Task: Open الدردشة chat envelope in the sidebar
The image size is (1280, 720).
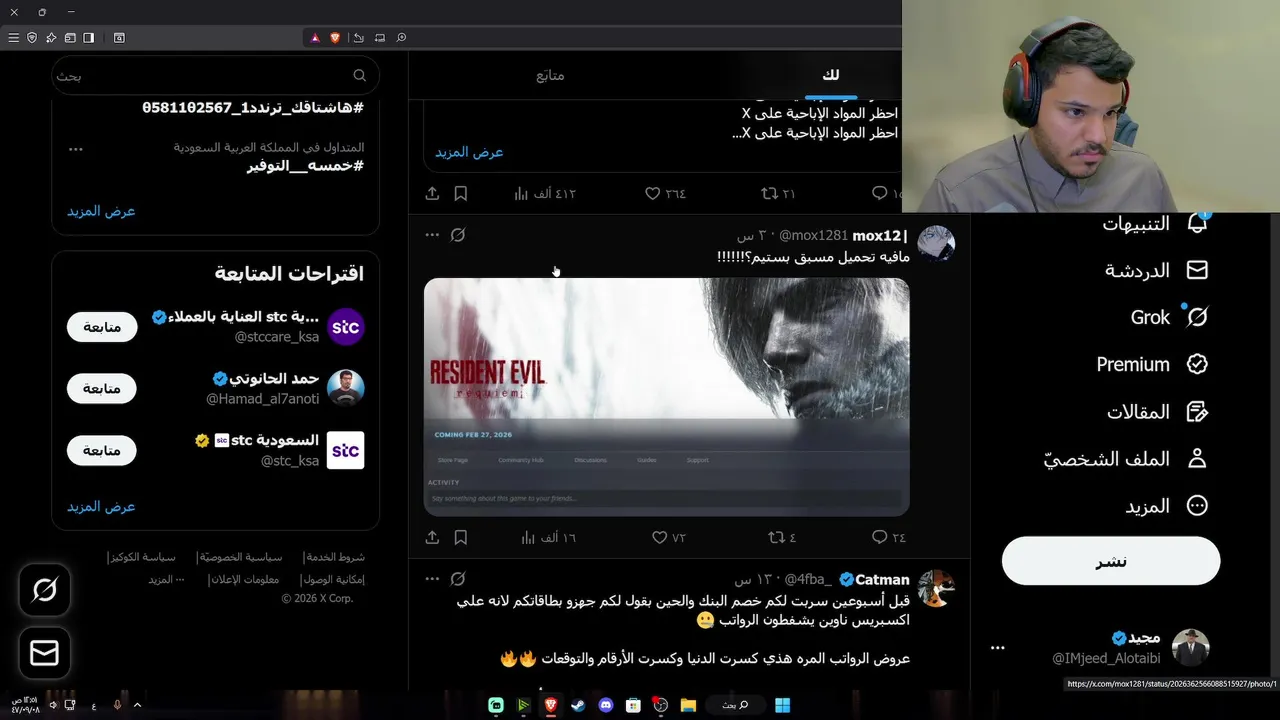Action: pos(1197,270)
